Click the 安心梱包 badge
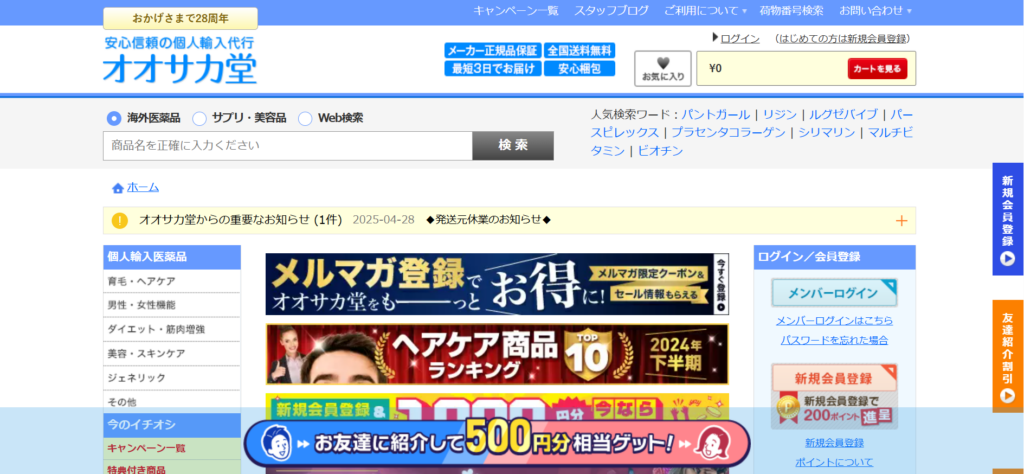 (x=579, y=68)
